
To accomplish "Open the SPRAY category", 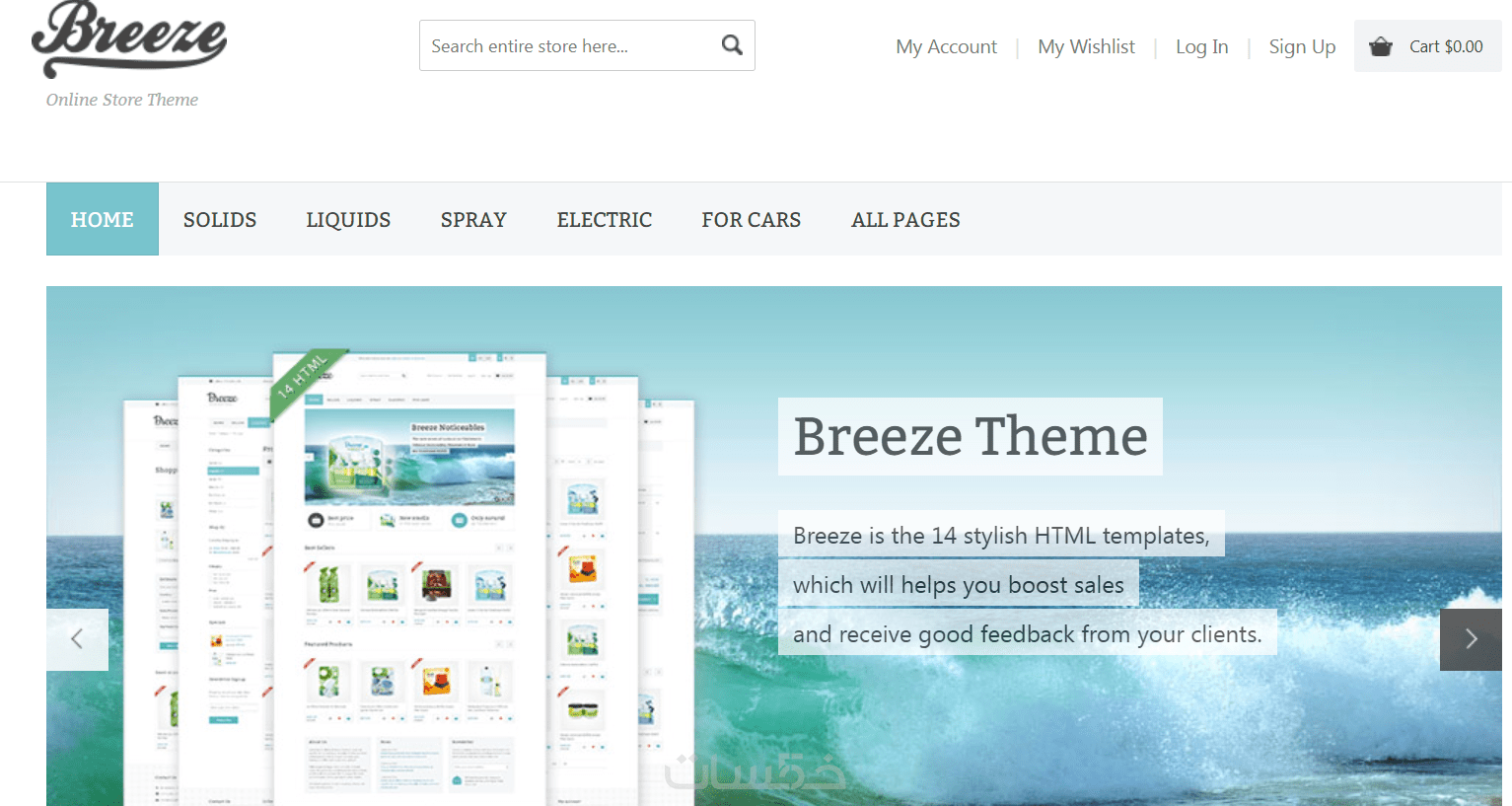I will tap(473, 220).
